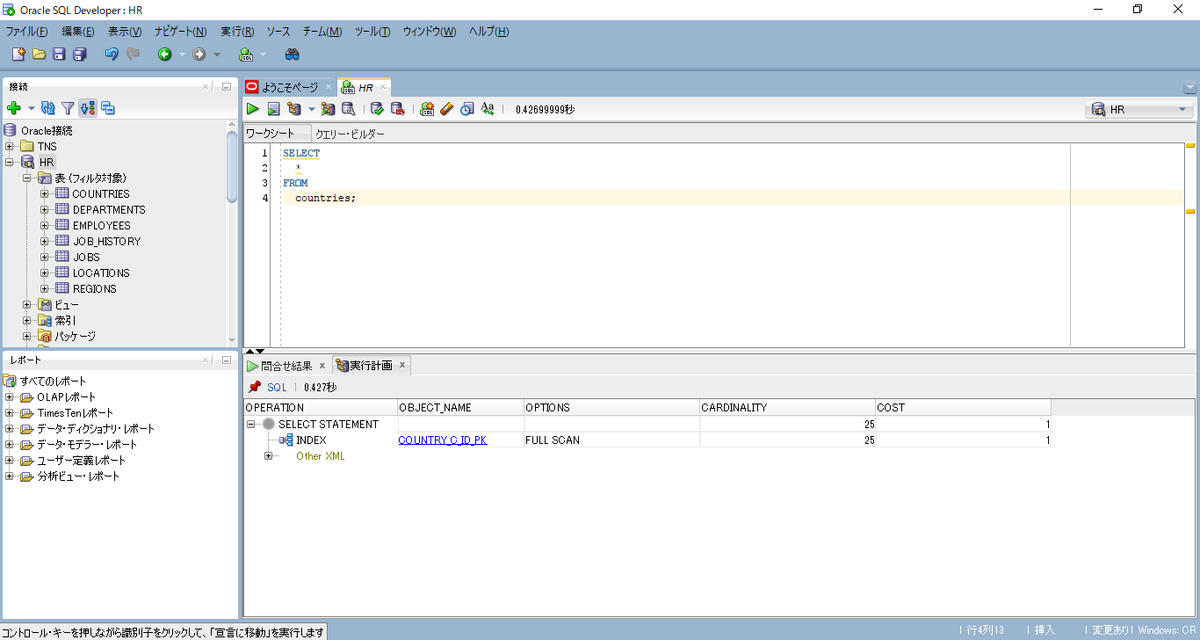Refresh the connections tree
This screenshot has height=640, width=1200.
point(48,108)
